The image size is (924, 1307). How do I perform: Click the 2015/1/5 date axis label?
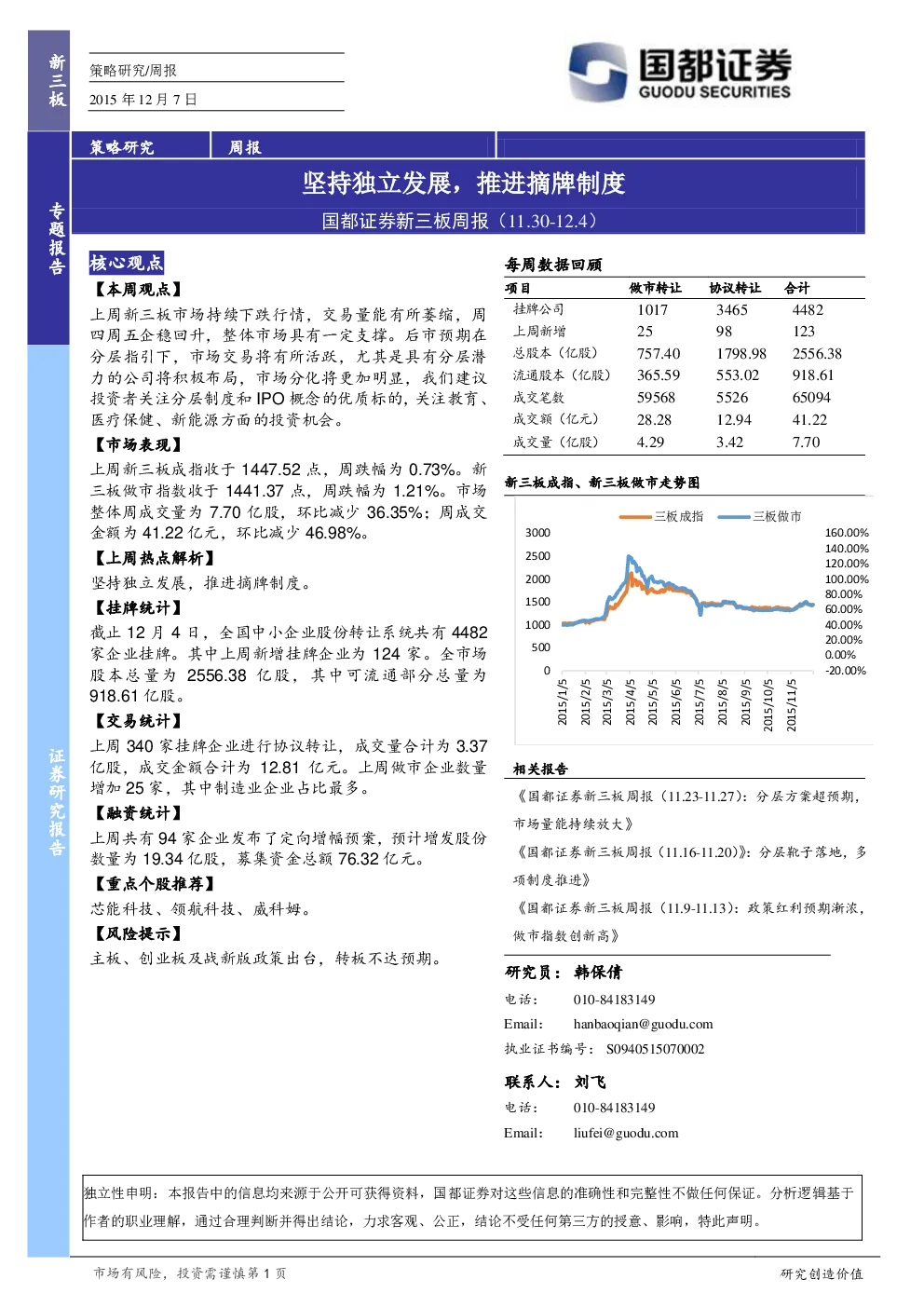[563, 701]
